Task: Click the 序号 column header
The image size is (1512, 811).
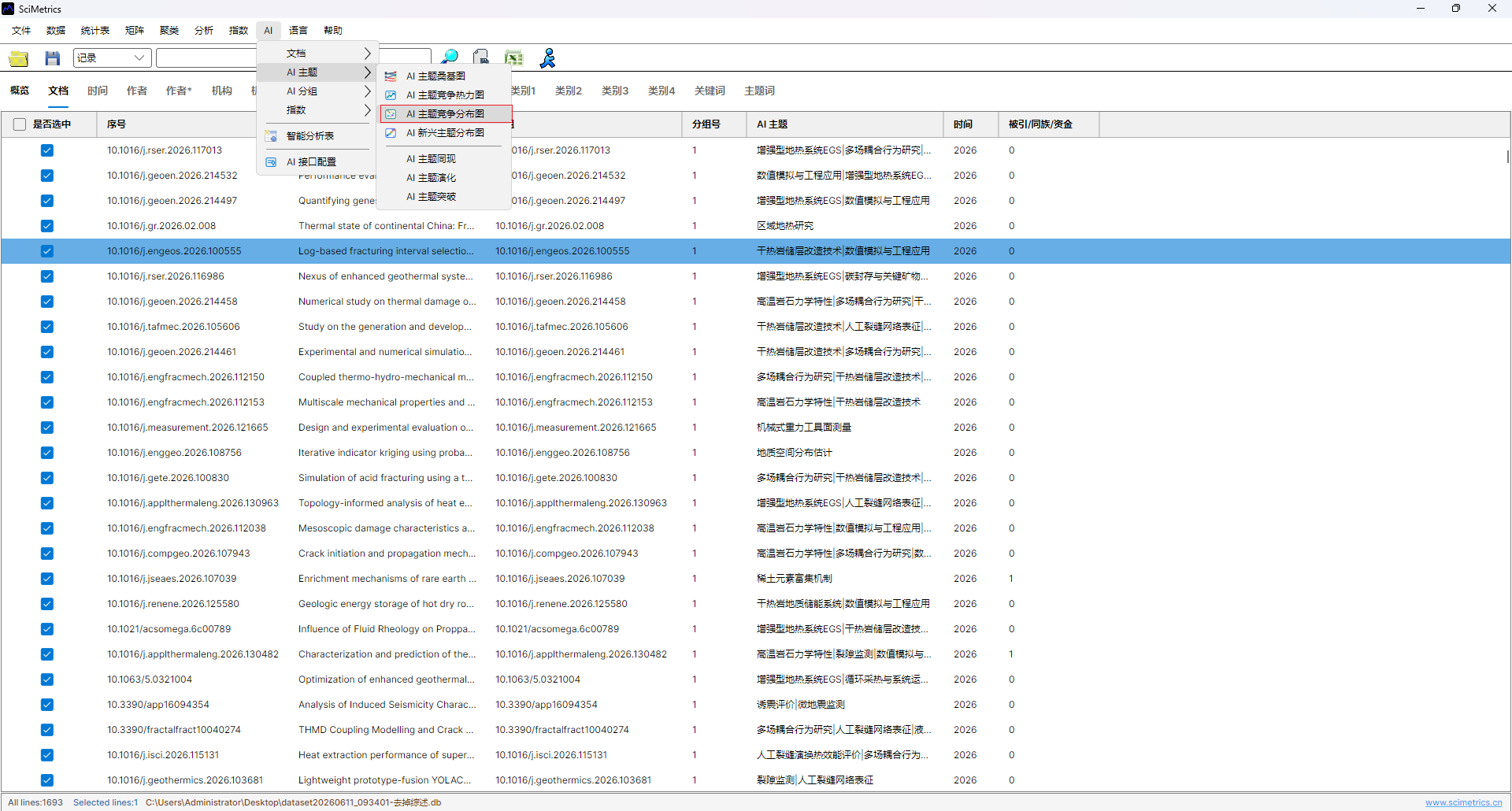Action: pyautogui.click(x=117, y=124)
